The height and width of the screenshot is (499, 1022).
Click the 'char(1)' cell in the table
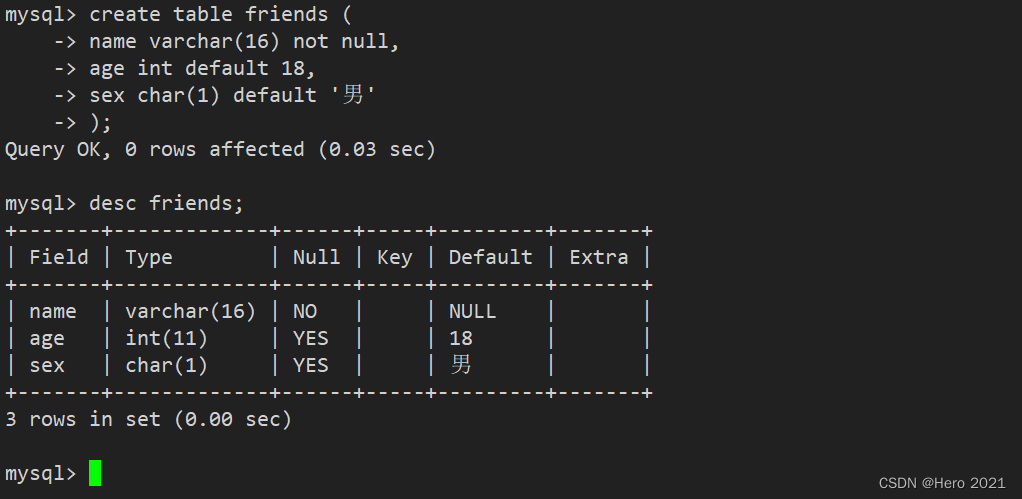coord(166,365)
